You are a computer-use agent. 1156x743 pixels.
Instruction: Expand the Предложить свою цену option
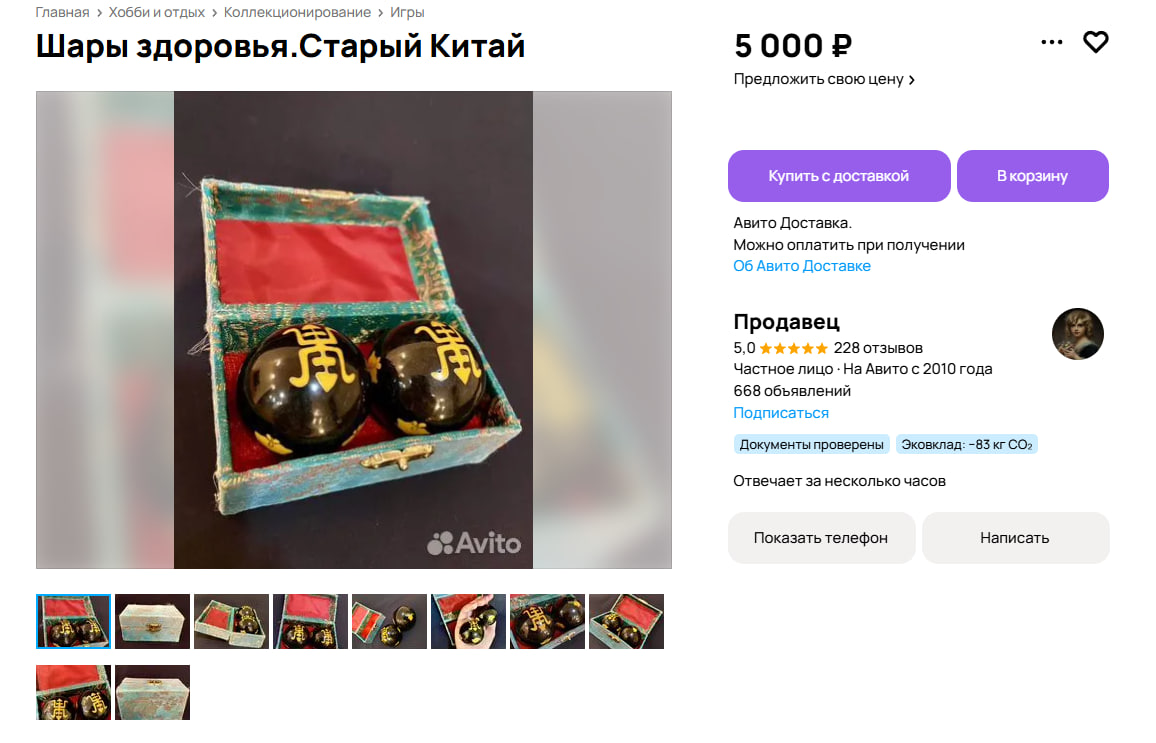coord(824,79)
